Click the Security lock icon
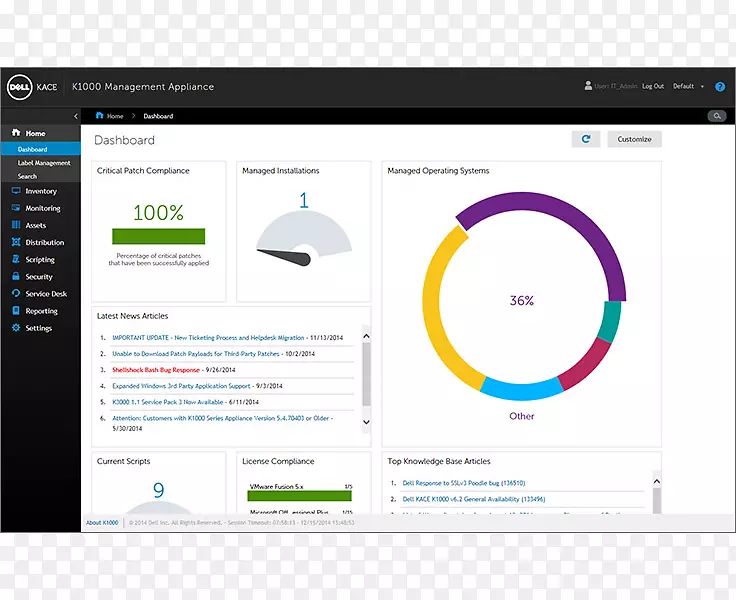Image resolution: width=736 pixels, height=600 pixels. (16, 276)
